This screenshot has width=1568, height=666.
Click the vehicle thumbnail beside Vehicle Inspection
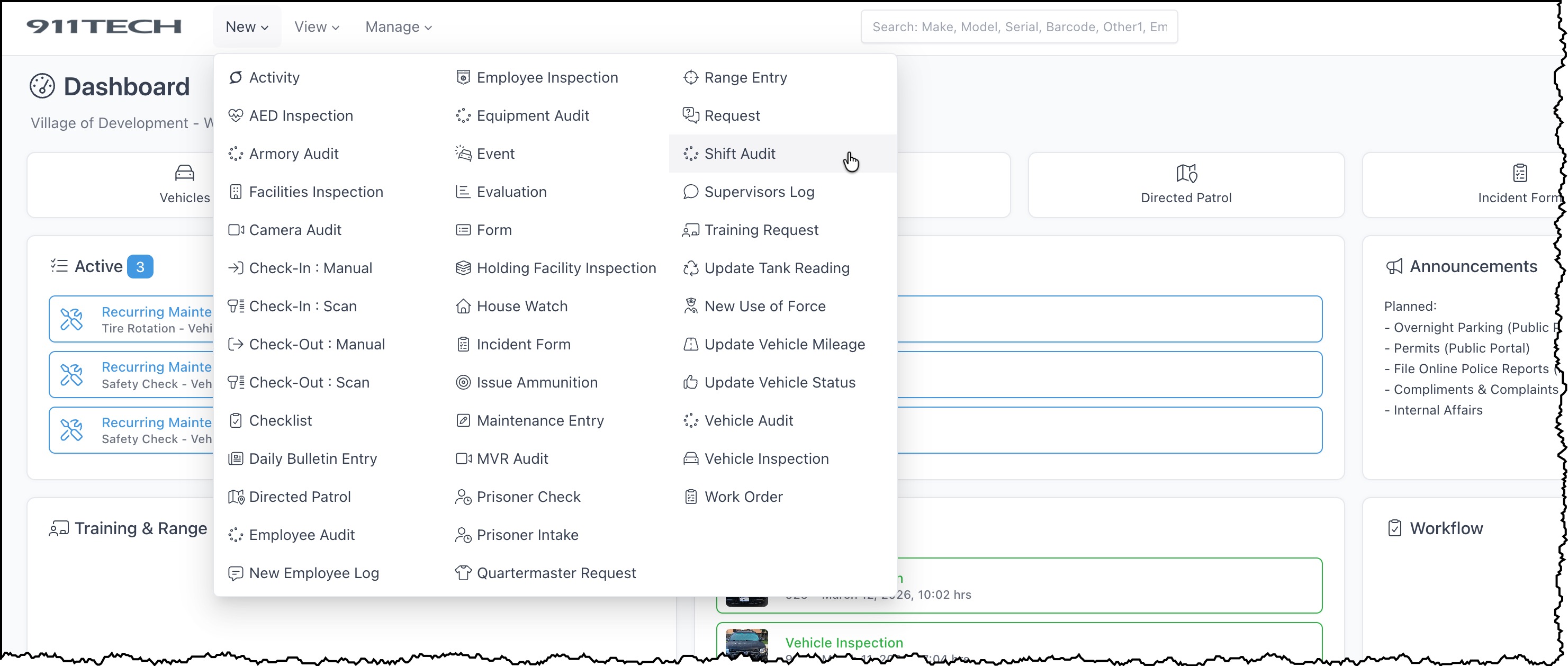point(746,644)
